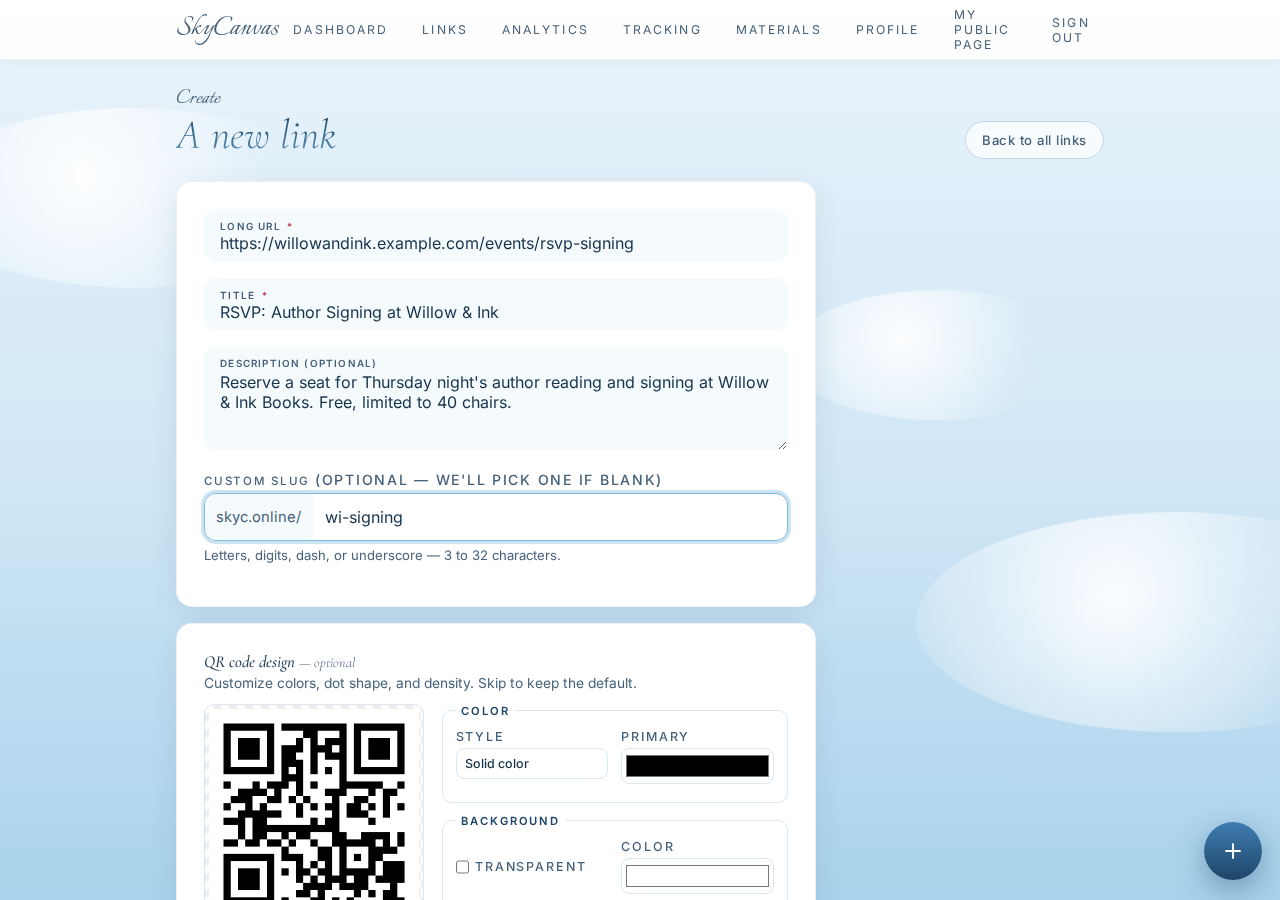This screenshot has height=900, width=1280.
Task: Open the Primary black color swatch
Action: [x=697, y=766]
